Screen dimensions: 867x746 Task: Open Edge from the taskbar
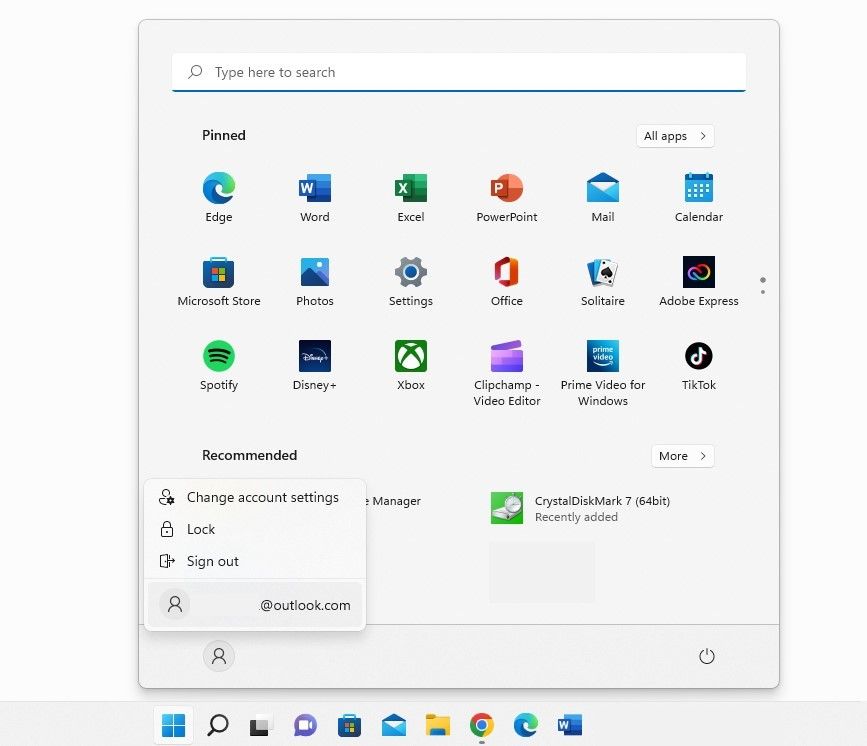tap(525, 725)
